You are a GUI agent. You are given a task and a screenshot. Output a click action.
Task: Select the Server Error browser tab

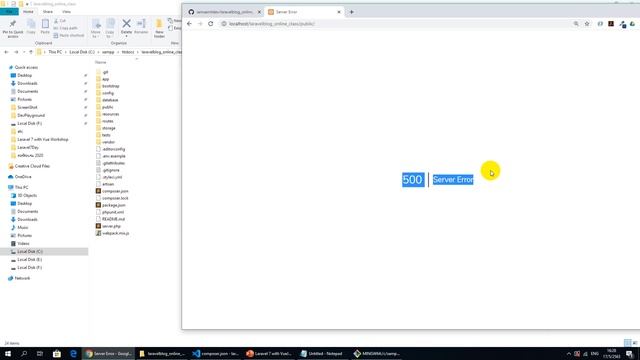pyautogui.click(x=303, y=12)
